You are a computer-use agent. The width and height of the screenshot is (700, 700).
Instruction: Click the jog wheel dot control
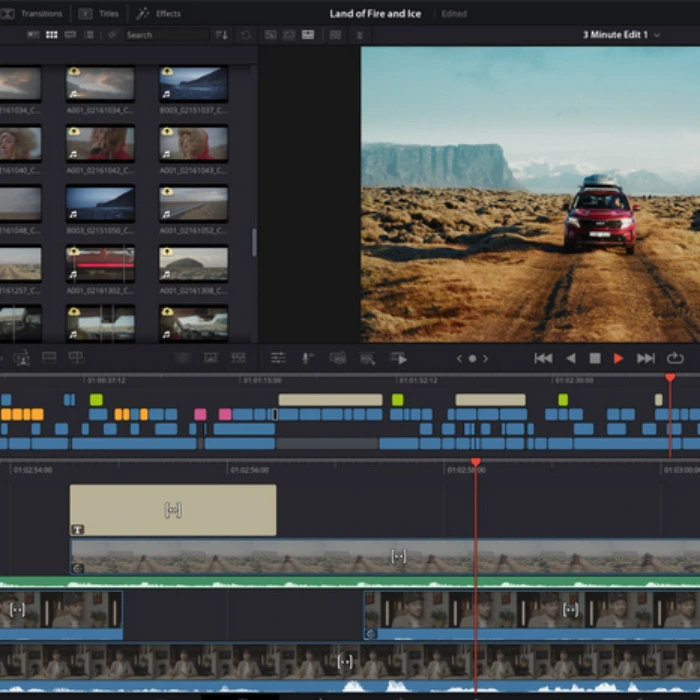tap(472, 358)
